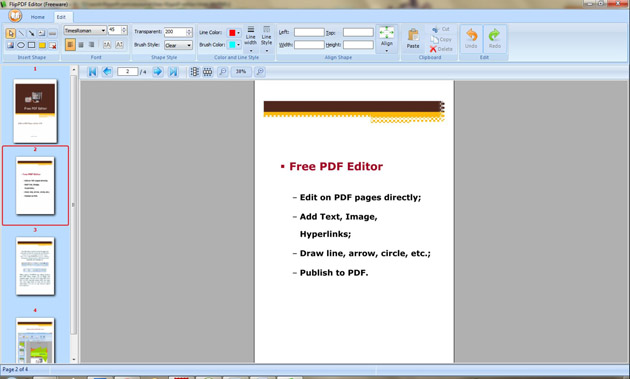Toggle right text alignment

tap(91, 45)
